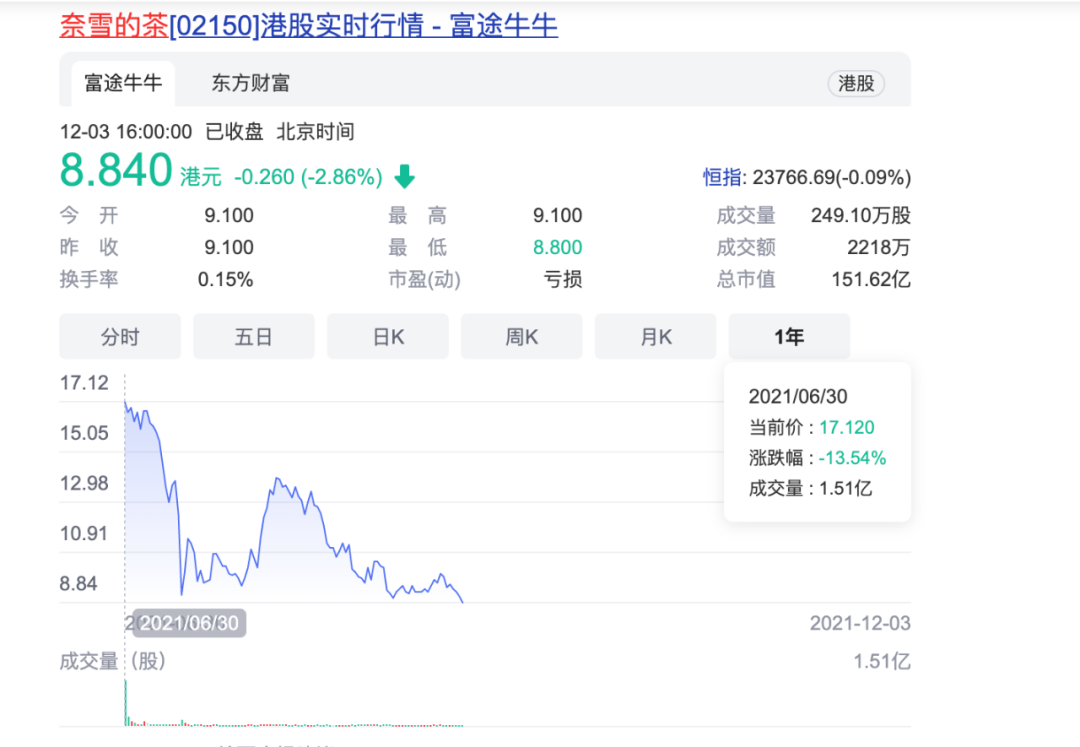Click the 总市值 value 151.62亿

point(871,279)
